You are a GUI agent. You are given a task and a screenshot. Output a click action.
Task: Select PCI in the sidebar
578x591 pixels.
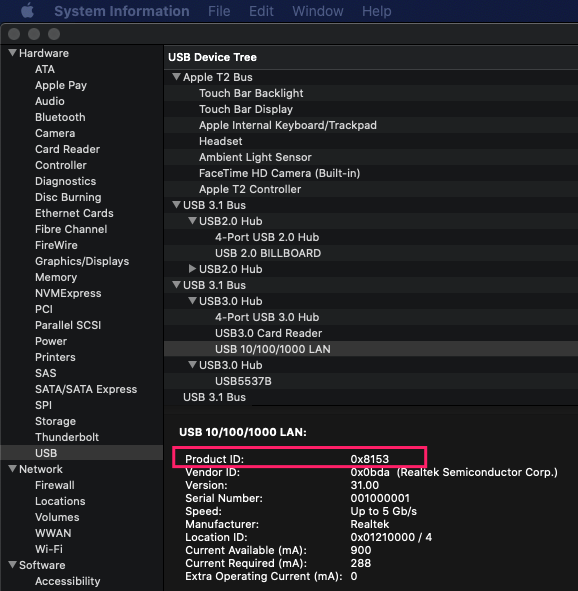pos(44,309)
